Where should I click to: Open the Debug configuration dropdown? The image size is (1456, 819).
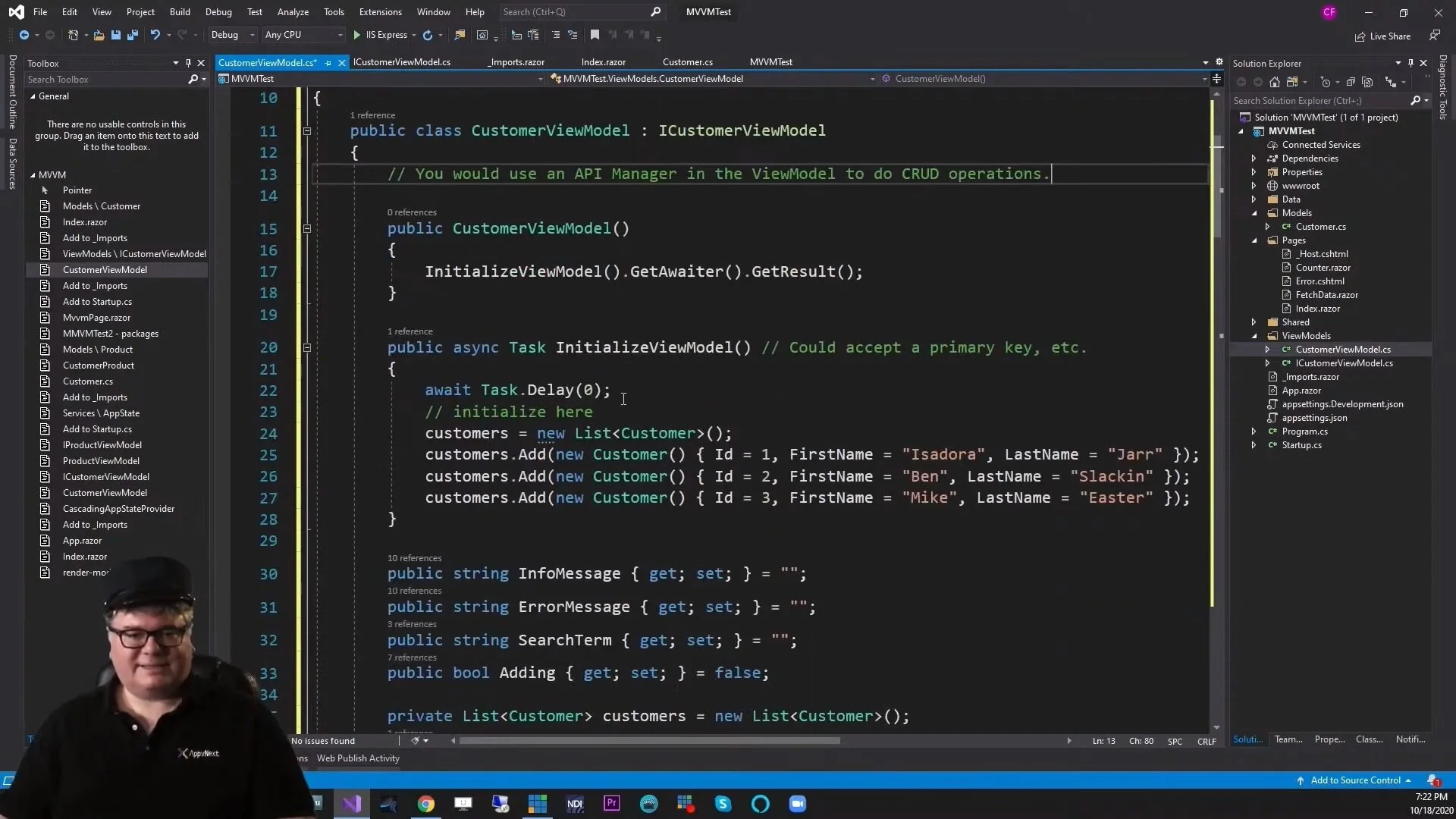pyautogui.click(x=232, y=35)
